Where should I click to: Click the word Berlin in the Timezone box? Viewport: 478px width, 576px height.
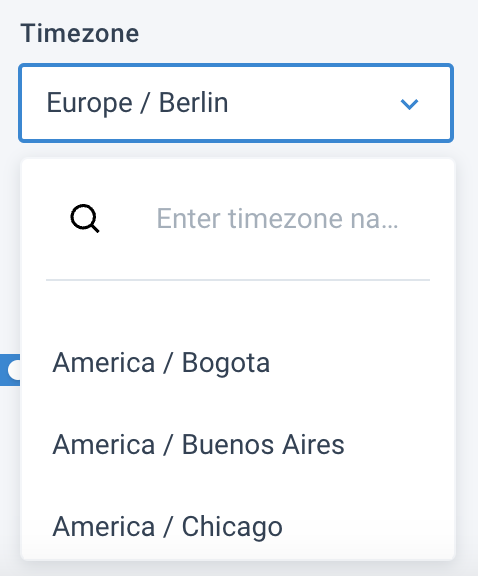pyautogui.click(x=193, y=102)
